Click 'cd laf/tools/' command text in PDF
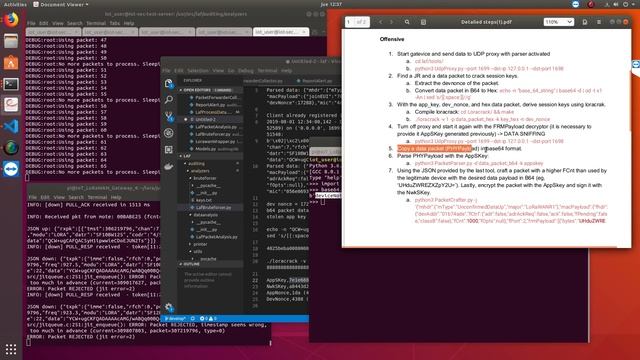Viewport: 640px width, 360px height. click(429, 61)
